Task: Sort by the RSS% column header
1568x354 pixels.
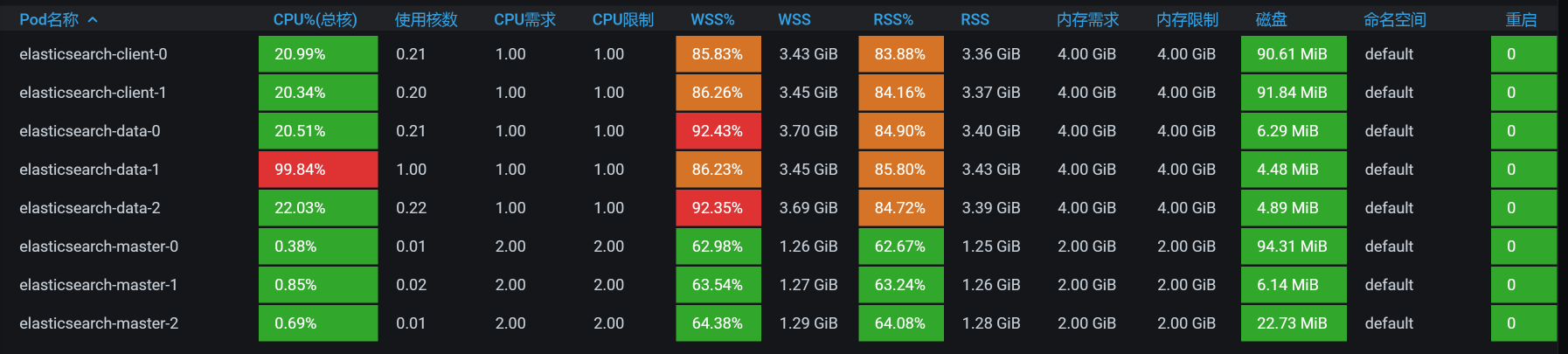Action: 893,19
